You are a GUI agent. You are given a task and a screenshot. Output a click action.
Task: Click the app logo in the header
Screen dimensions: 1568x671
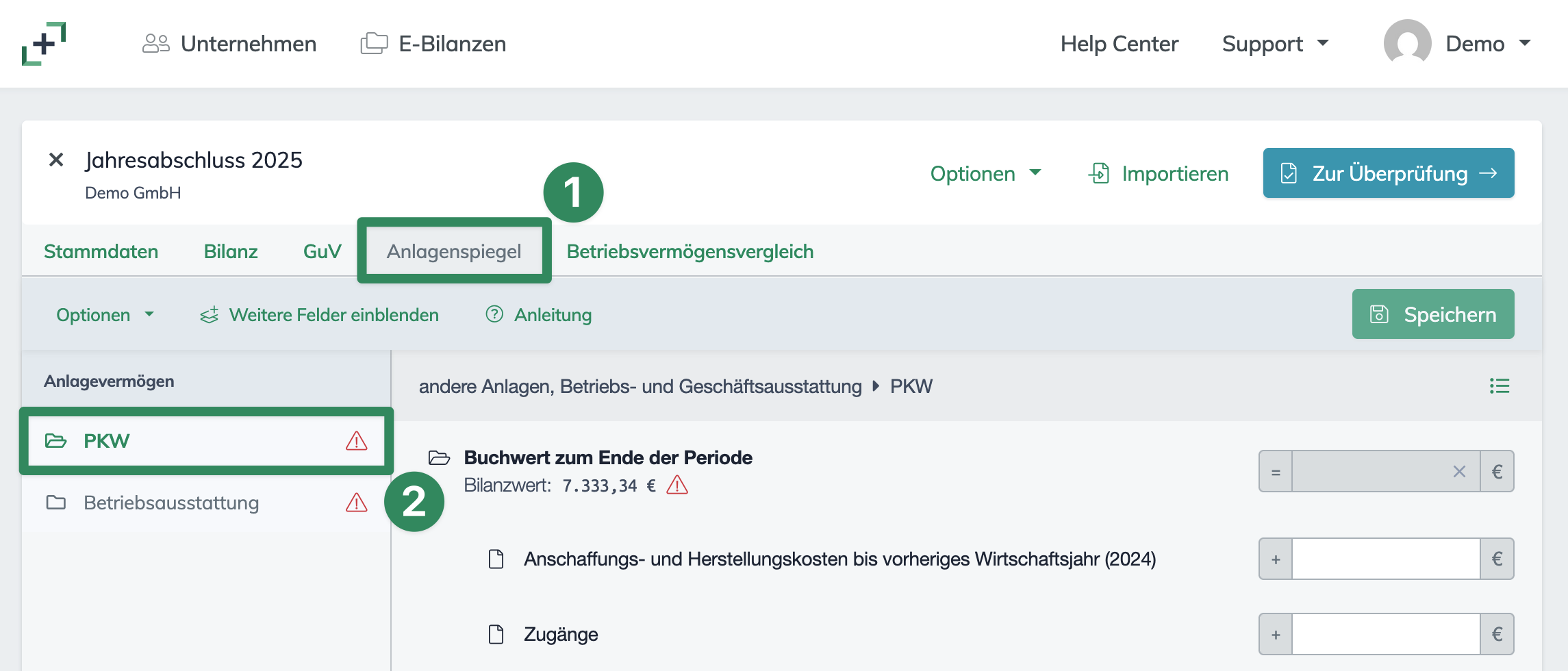(44, 44)
